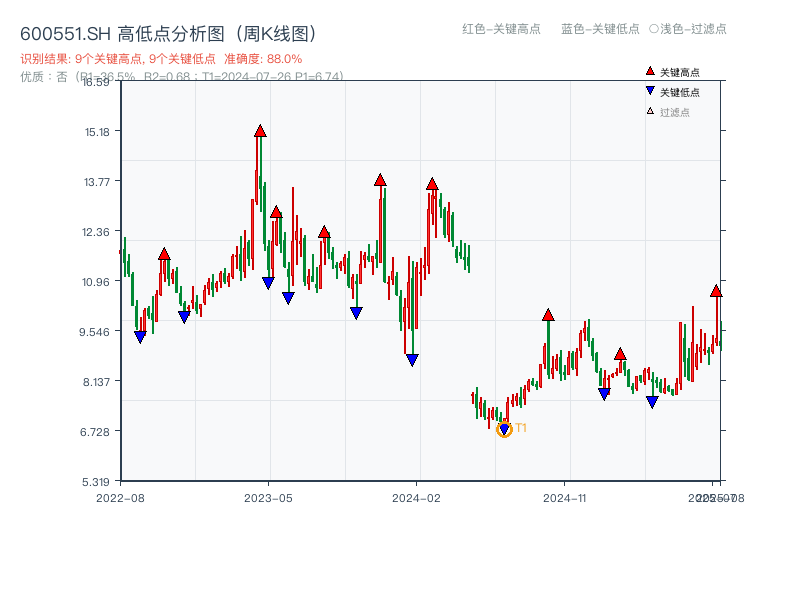Click the red triangle marker above the 2024-02 peak
The image size is (800, 600).
tap(432, 183)
